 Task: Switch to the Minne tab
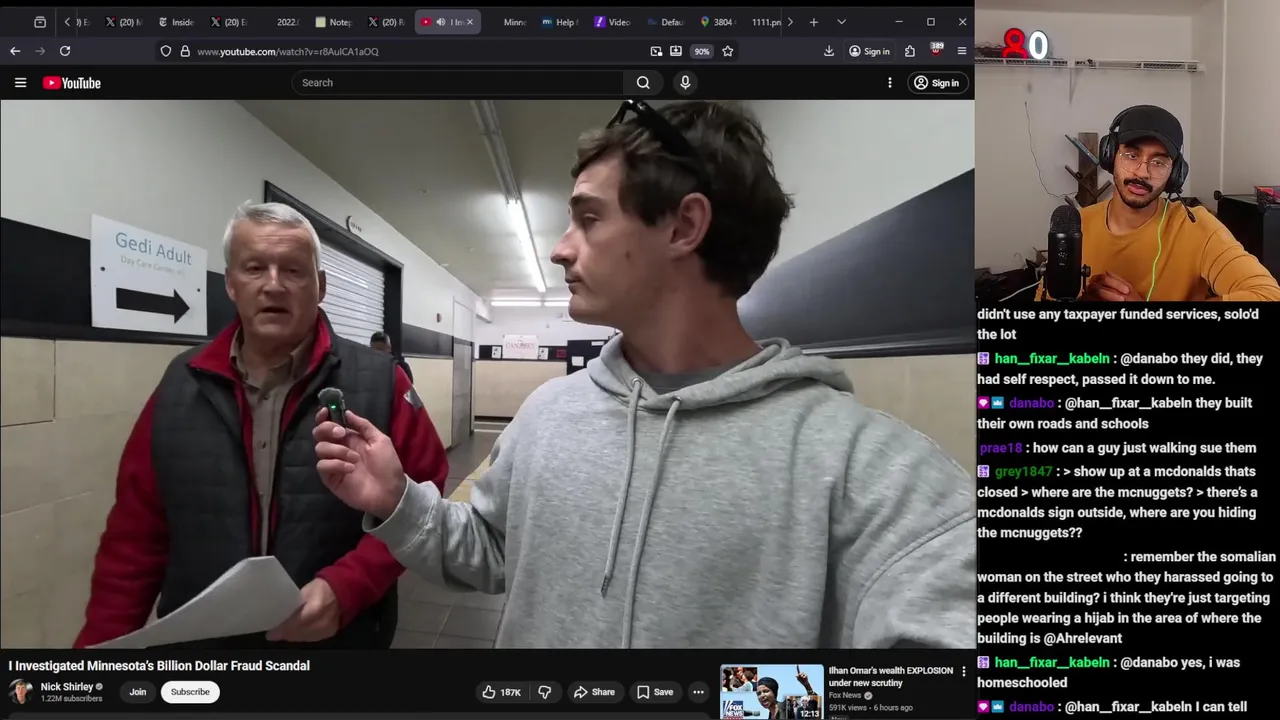point(514,22)
